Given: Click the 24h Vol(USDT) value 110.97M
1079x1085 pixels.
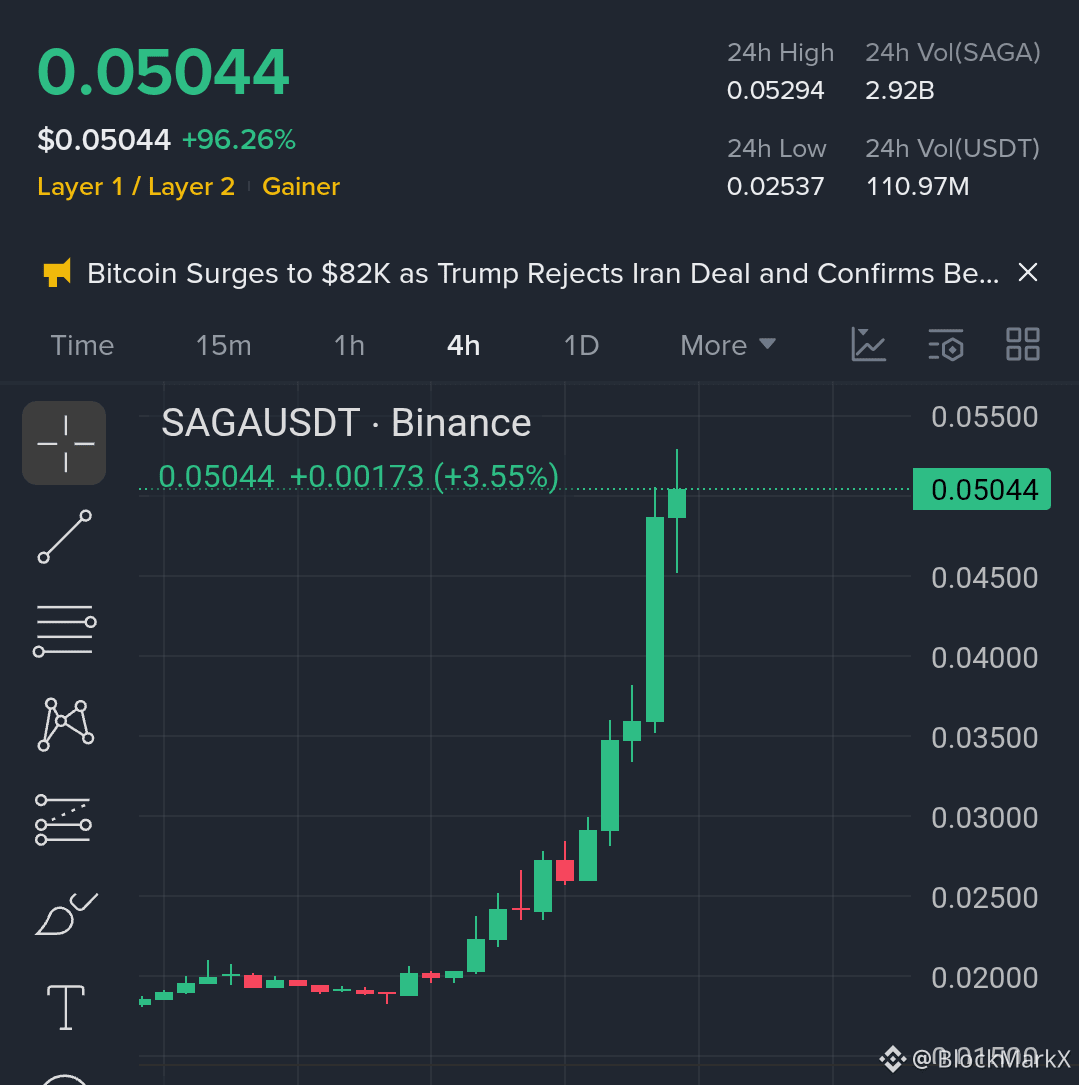Looking at the screenshot, I should (918, 187).
